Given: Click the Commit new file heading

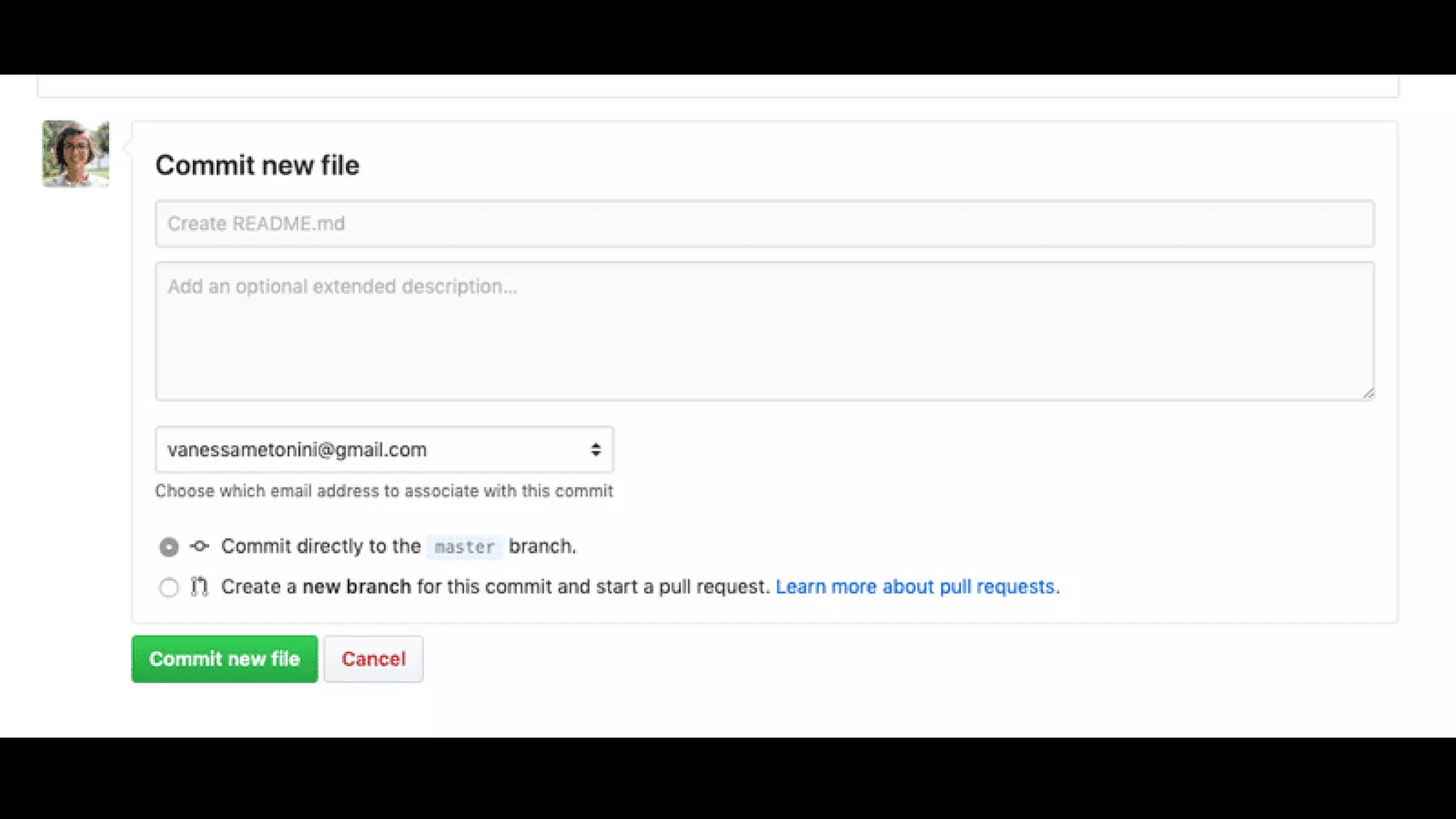Looking at the screenshot, I should tap(257, 165).
